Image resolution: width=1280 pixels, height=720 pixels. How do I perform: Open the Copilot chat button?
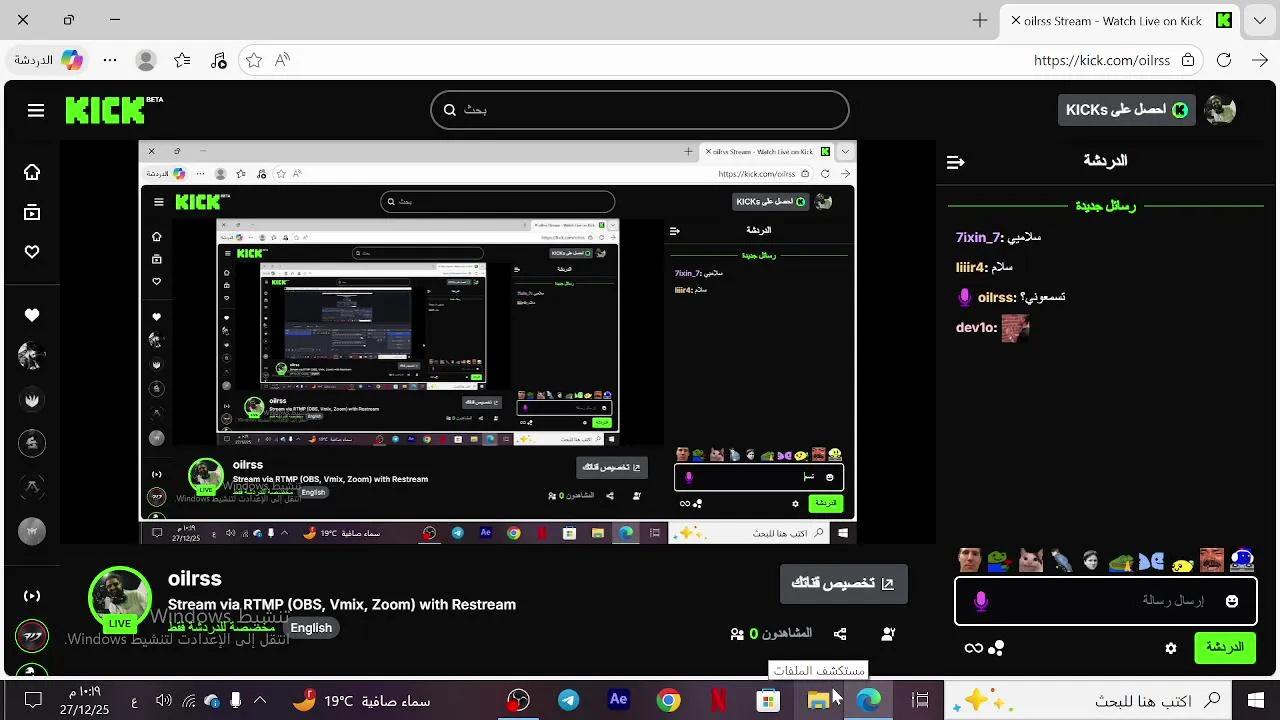[x=48, y=60]
